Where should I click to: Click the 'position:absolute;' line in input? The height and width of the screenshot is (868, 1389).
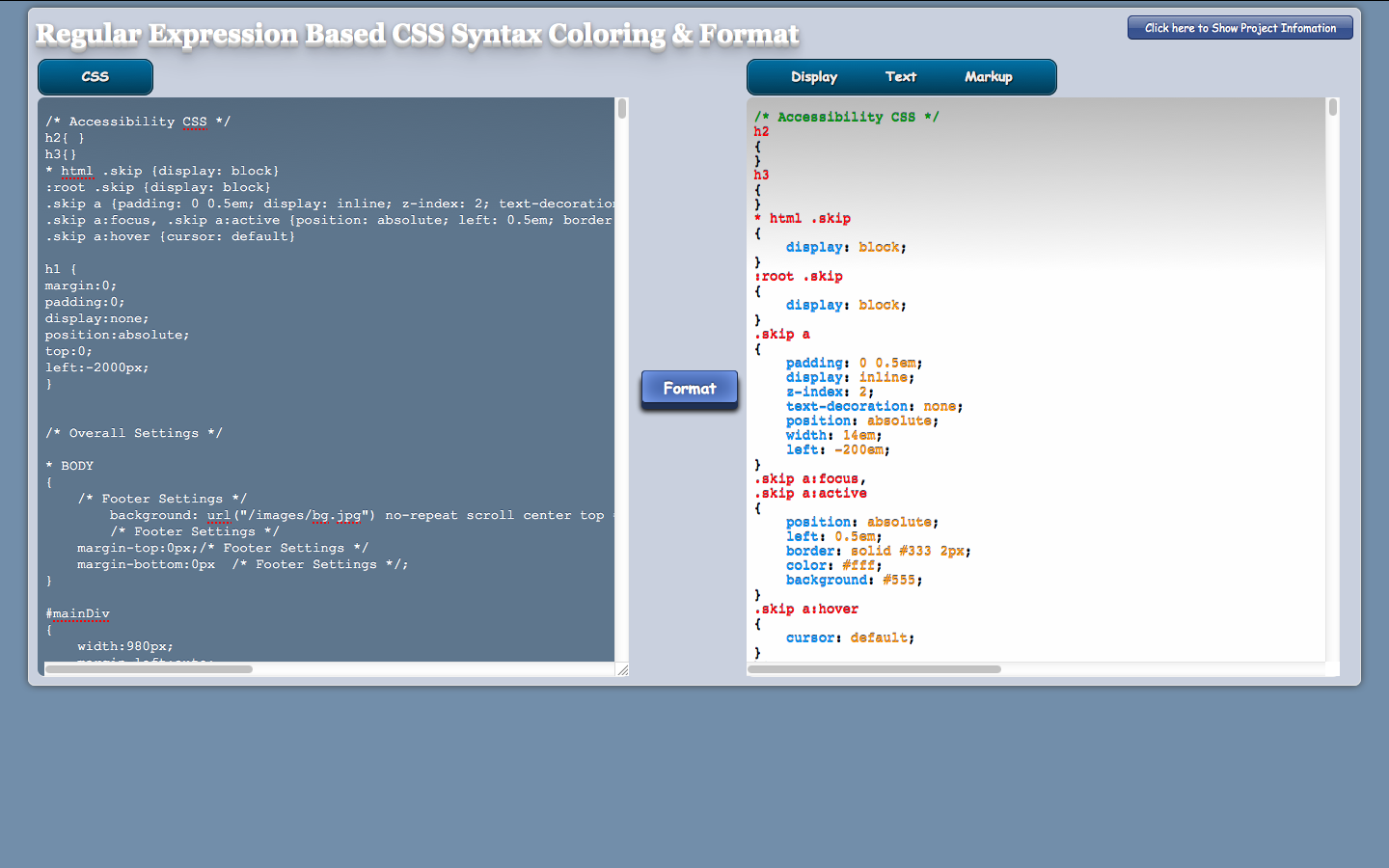pyautogui.click(x=117, y=335)
